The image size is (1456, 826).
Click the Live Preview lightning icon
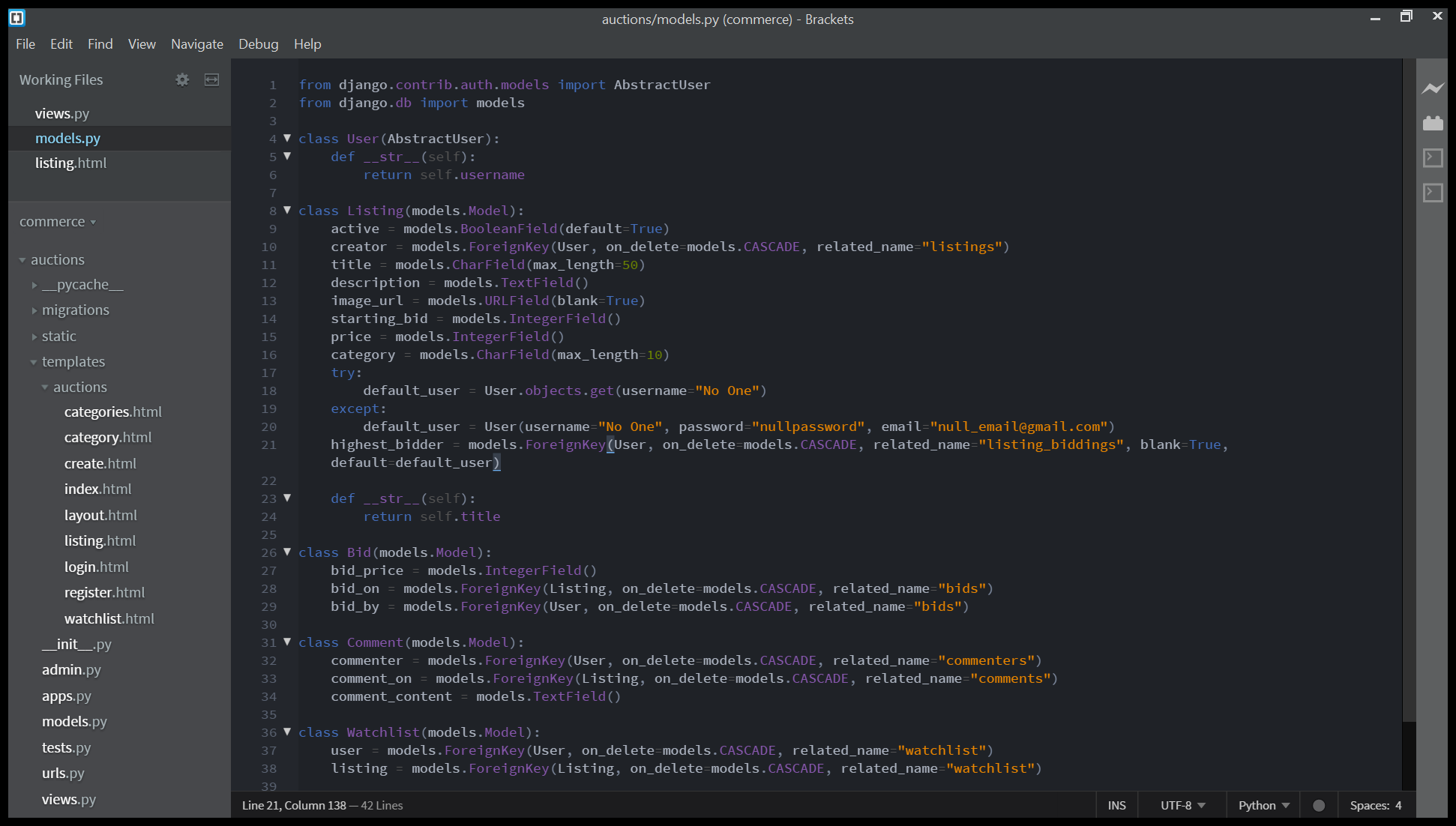(x=1433, y=88)
